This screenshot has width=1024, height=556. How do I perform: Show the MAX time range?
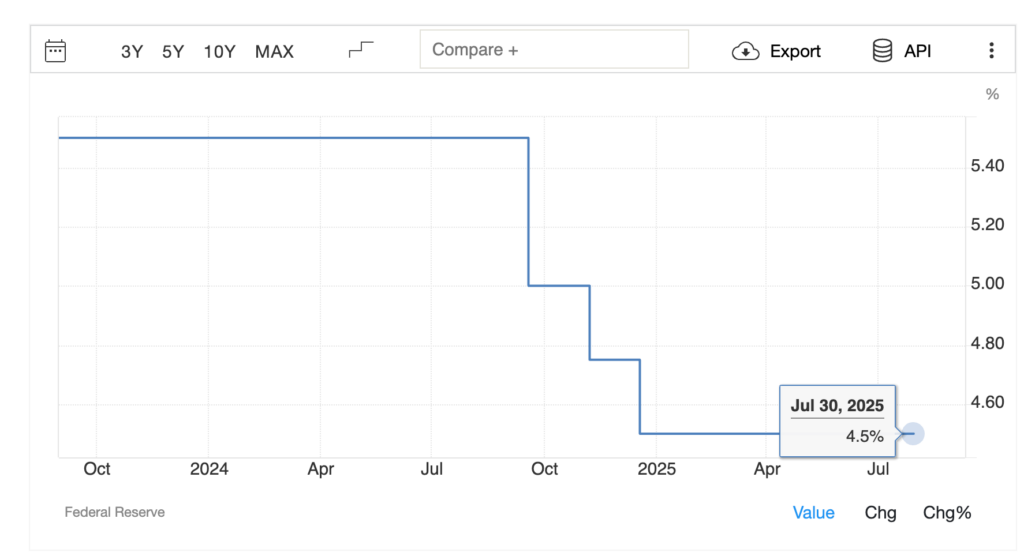click(274, 52)
